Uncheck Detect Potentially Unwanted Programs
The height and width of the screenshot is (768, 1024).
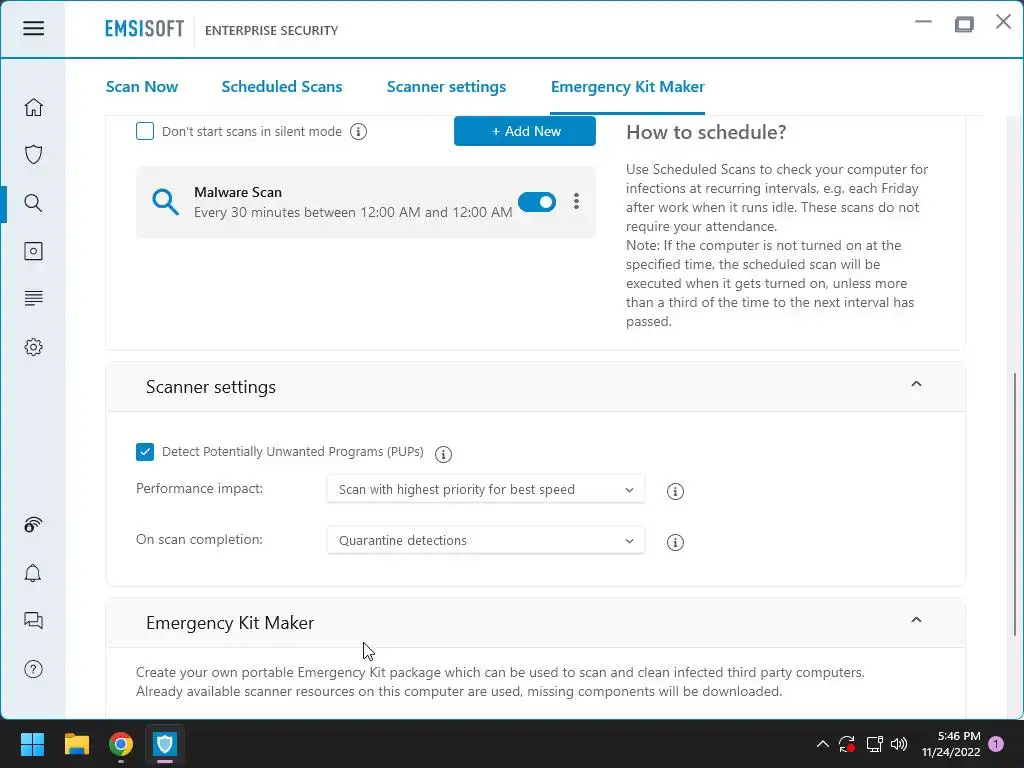(x=145, y=452)
